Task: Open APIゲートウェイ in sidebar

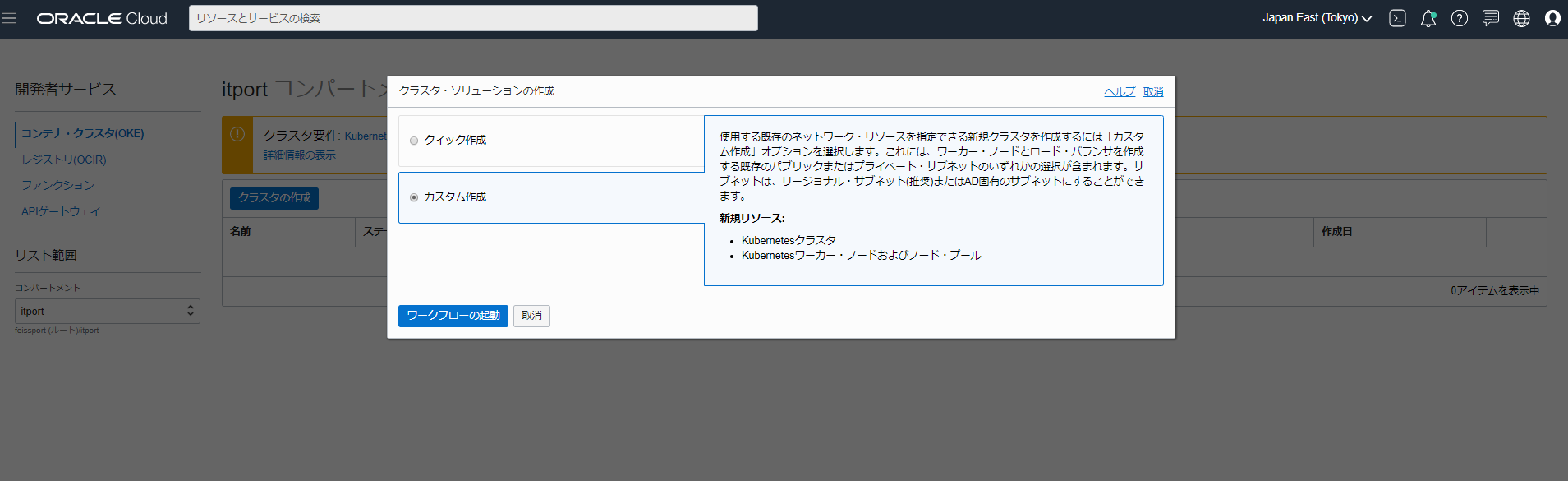Action: pyautogui.click(x=61, y=211)
